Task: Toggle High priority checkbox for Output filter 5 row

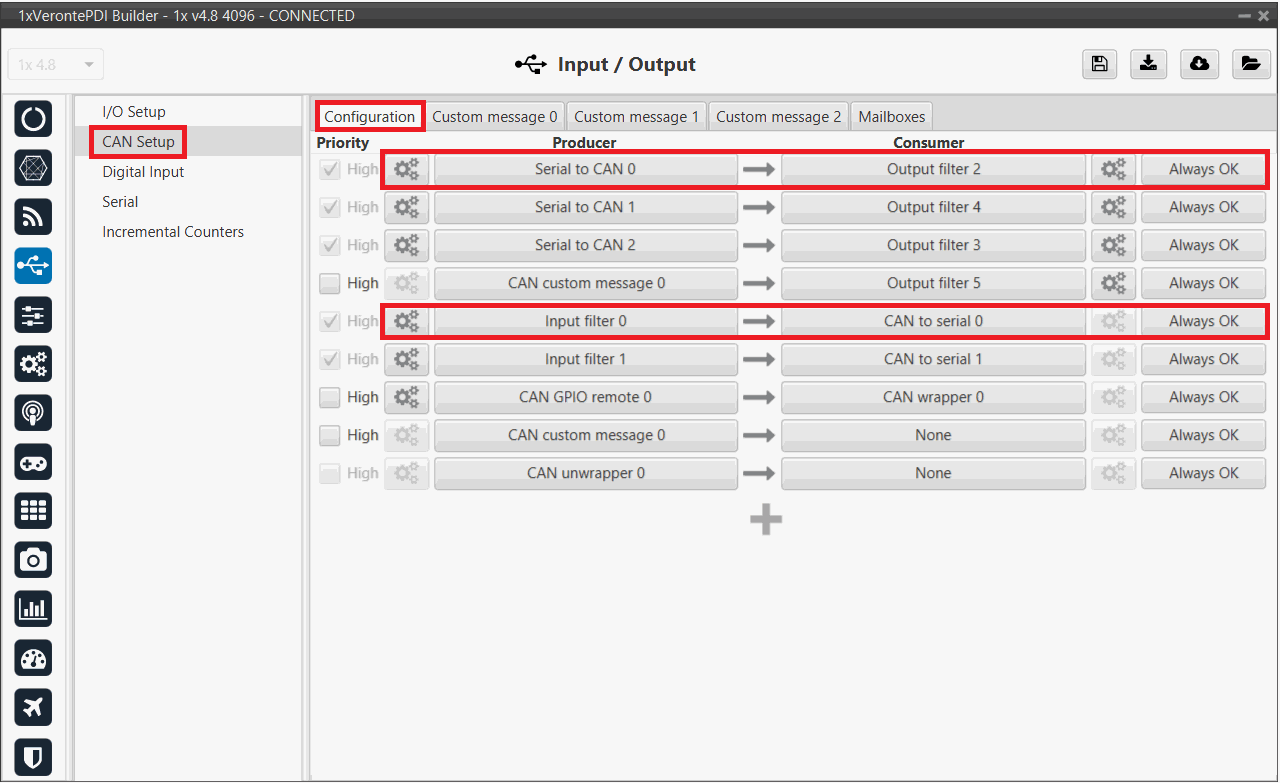Action: (330, 283)
